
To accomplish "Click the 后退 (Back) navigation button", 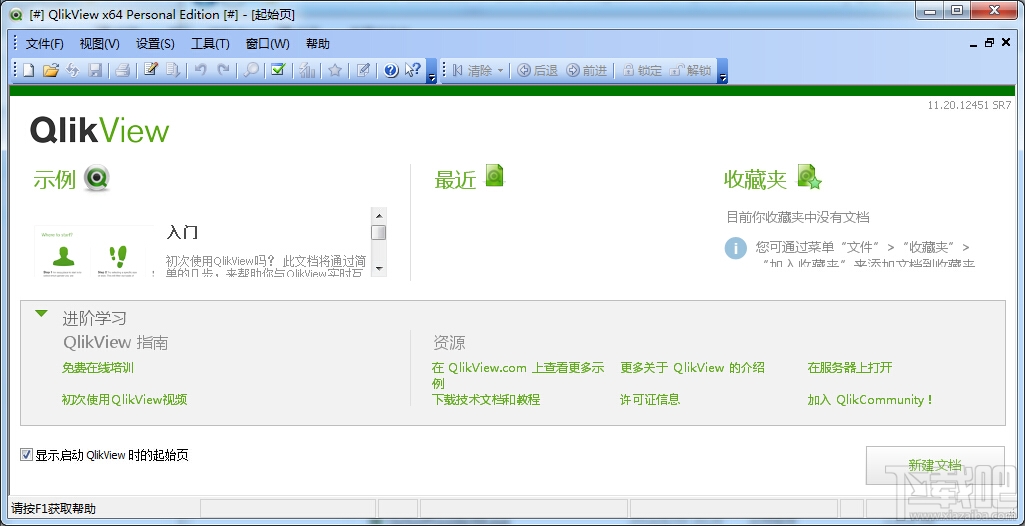I will (x=537, y=71).
